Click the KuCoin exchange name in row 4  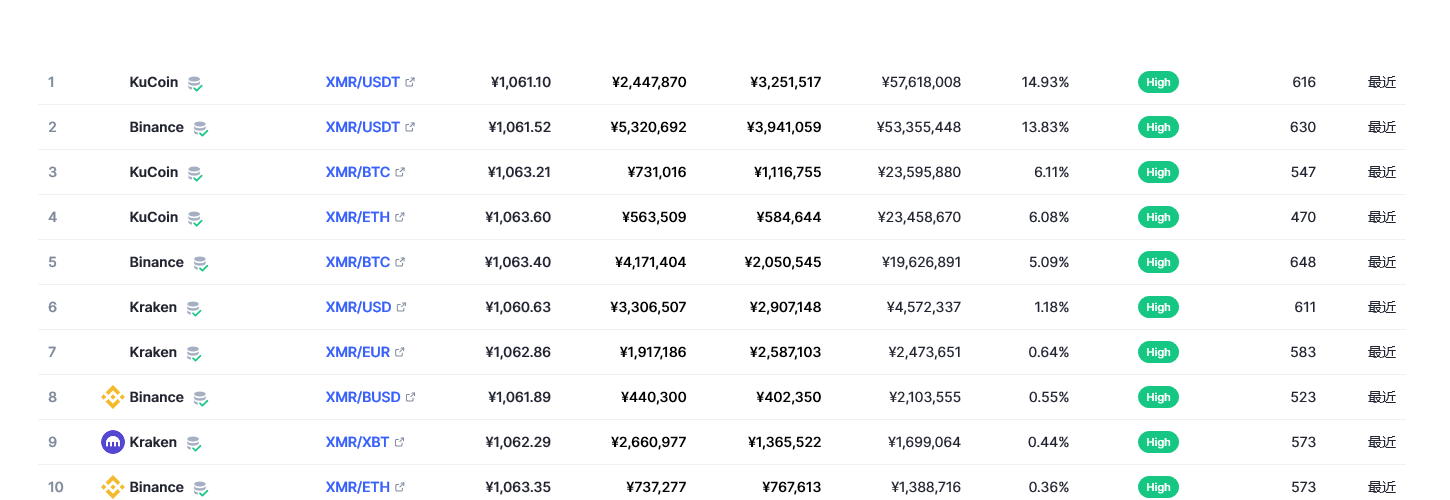click(154, 217)
